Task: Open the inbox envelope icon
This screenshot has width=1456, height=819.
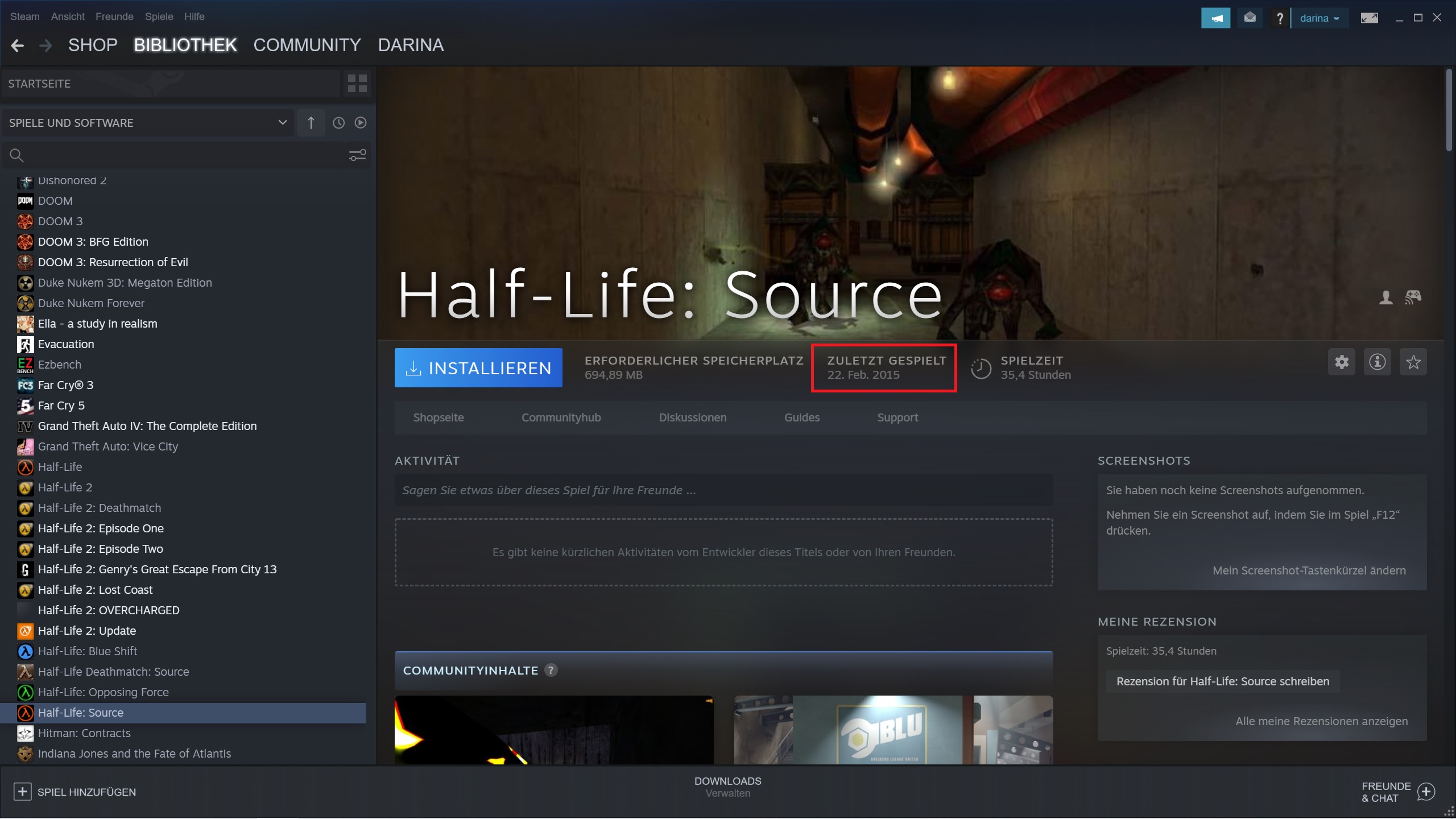Action: [1250, 18]
